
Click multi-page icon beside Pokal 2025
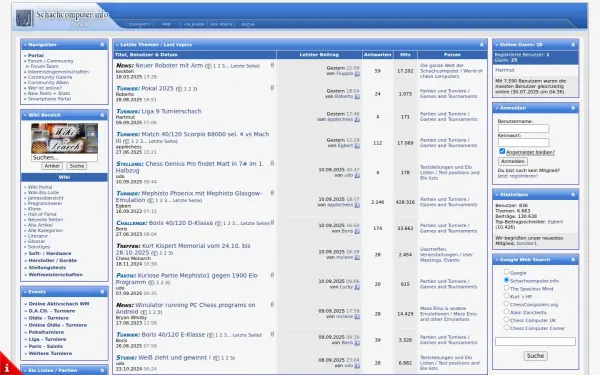(179, 89)
